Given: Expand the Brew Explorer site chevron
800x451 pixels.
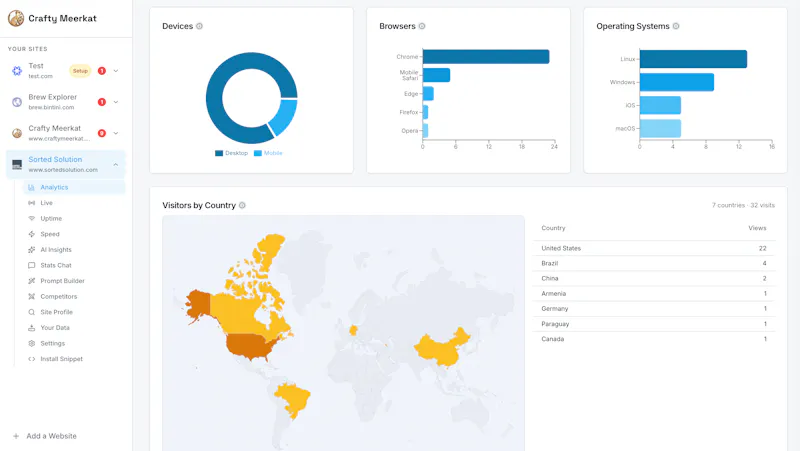Looking at the screenshot, I should [116, 102].
